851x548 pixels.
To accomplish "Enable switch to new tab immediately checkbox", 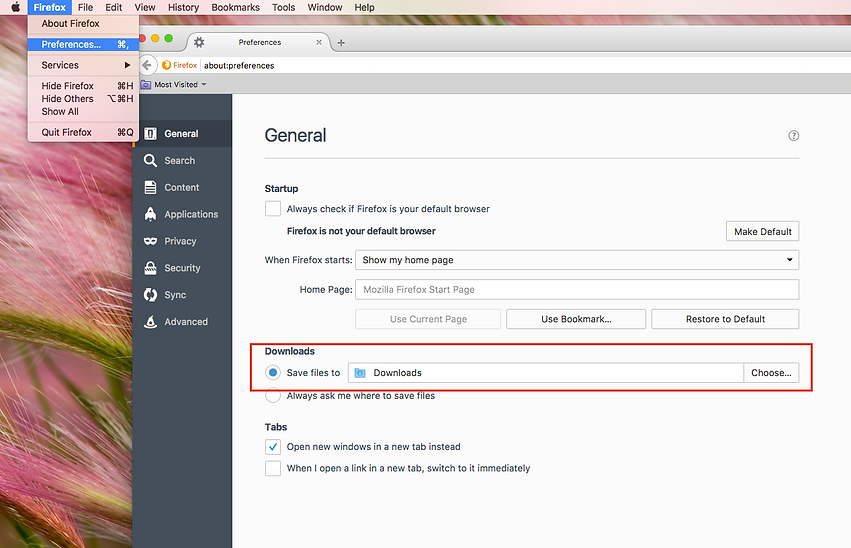I will (272, 468).
